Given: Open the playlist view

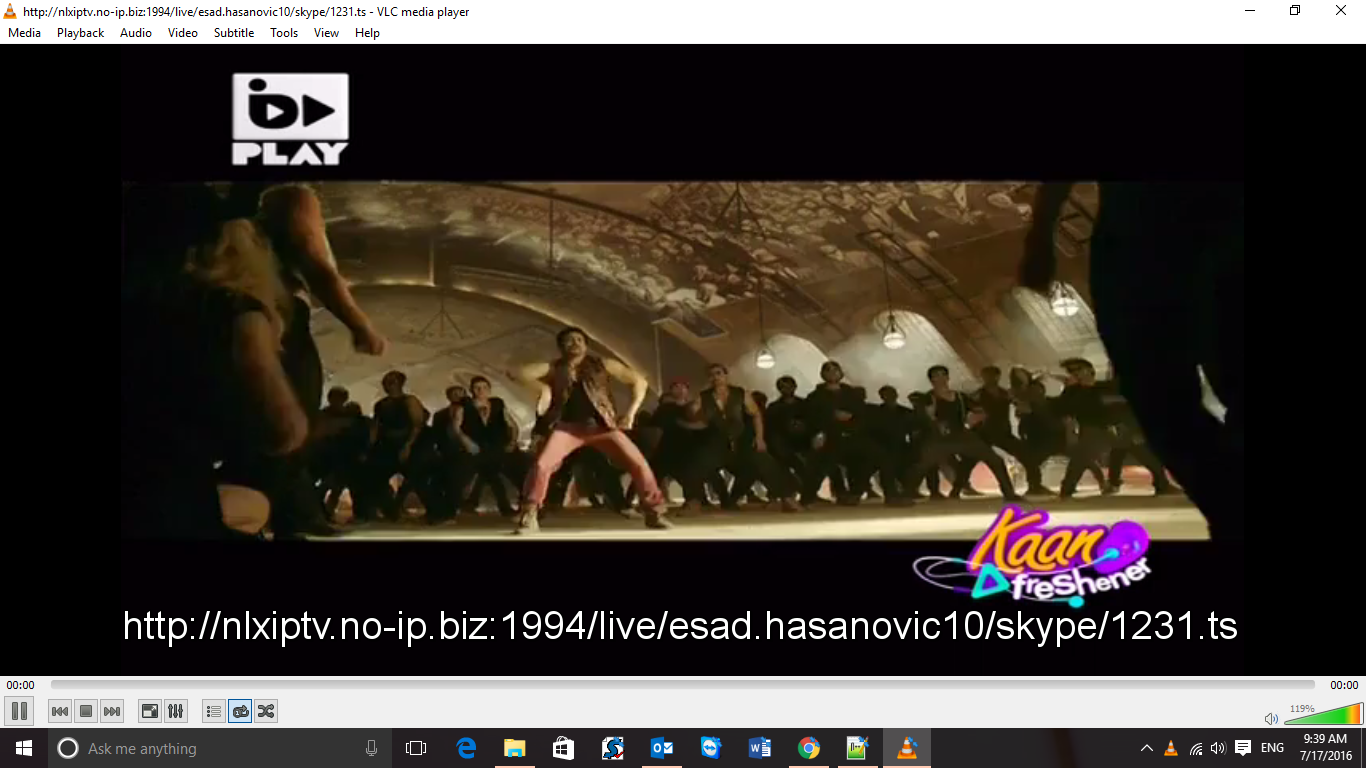Looking at the screenshot, I should [214, 711].
